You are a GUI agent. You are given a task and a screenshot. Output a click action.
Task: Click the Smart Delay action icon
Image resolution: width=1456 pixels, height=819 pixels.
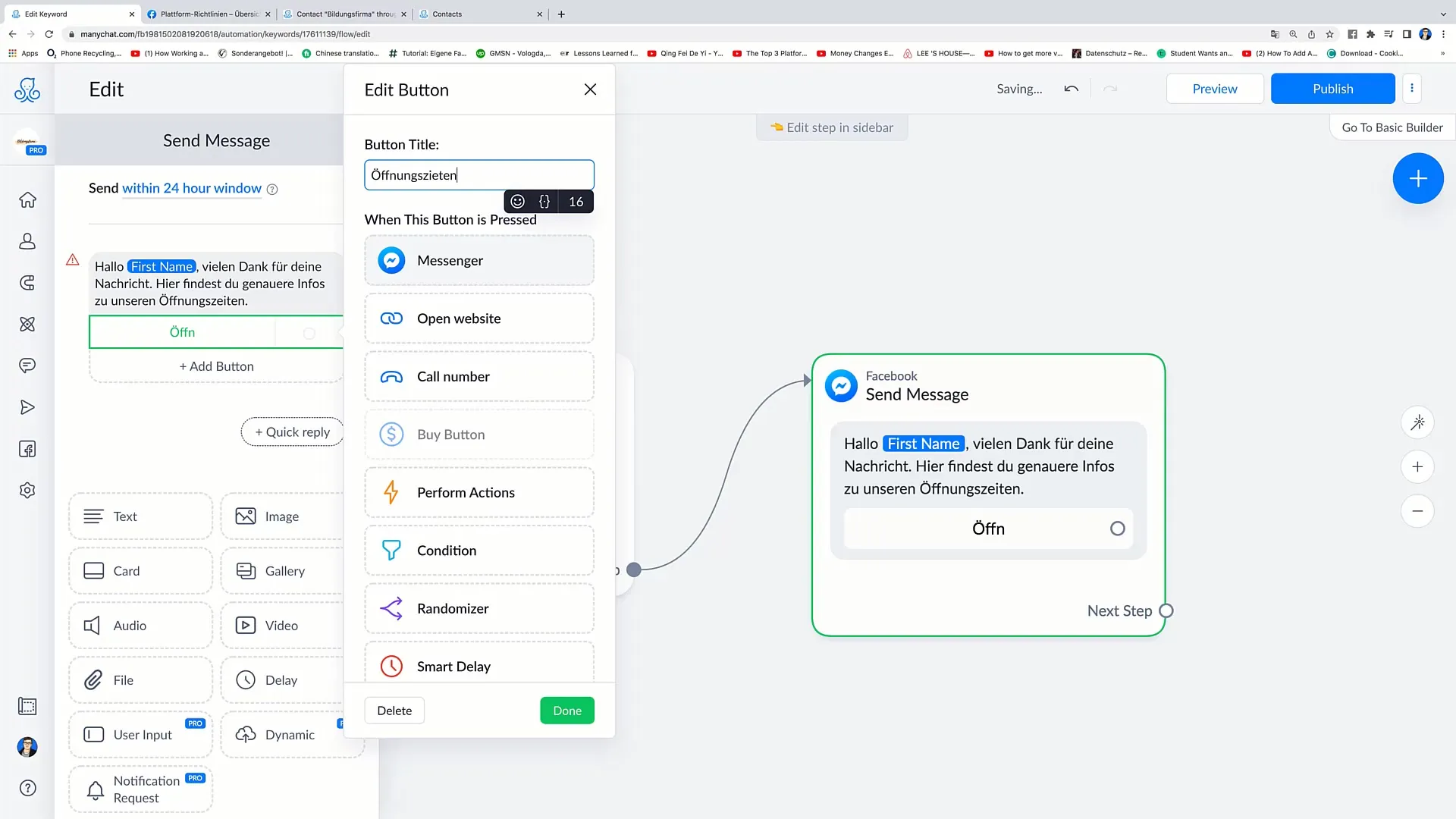(x=391, y=666)
